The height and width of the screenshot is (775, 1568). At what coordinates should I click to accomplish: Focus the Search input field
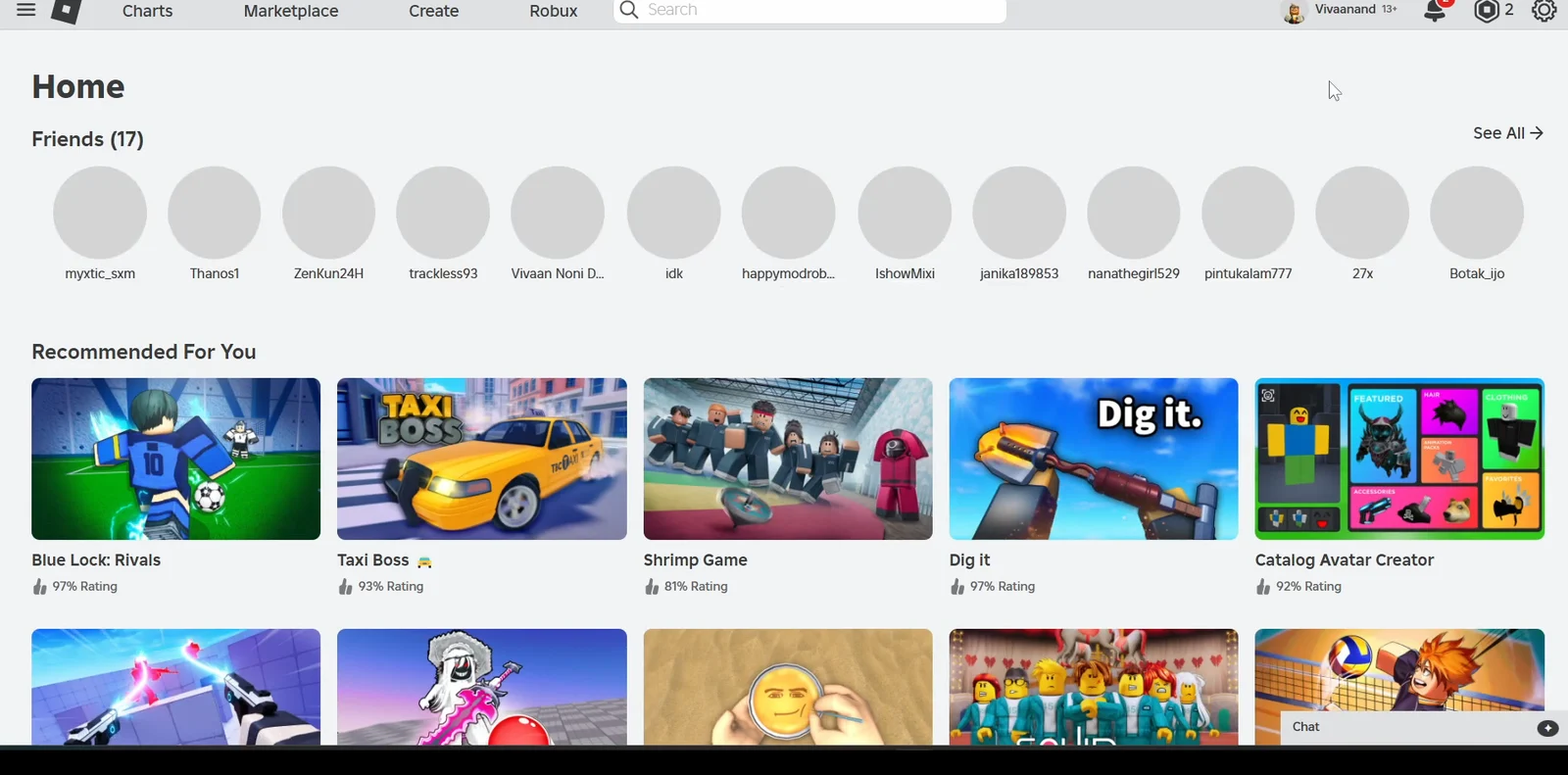[810, 10]
